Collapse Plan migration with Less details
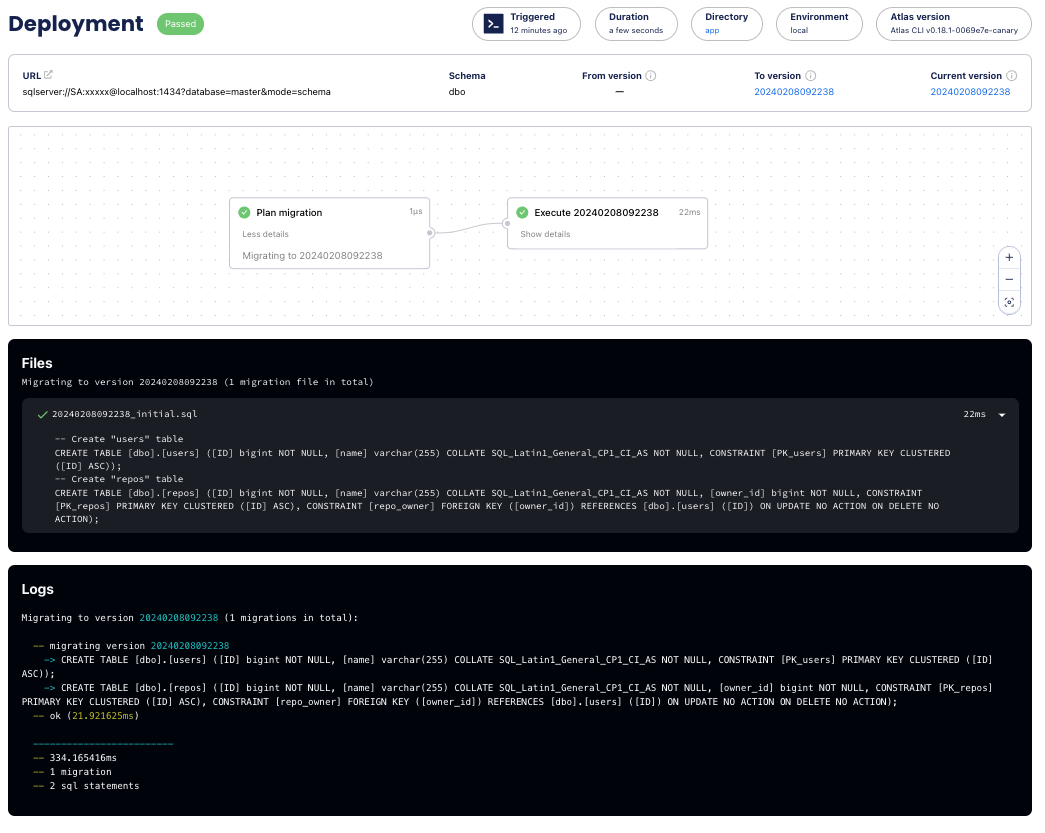The width and height of the screenshot is (1045, 833). pos(265,234)
